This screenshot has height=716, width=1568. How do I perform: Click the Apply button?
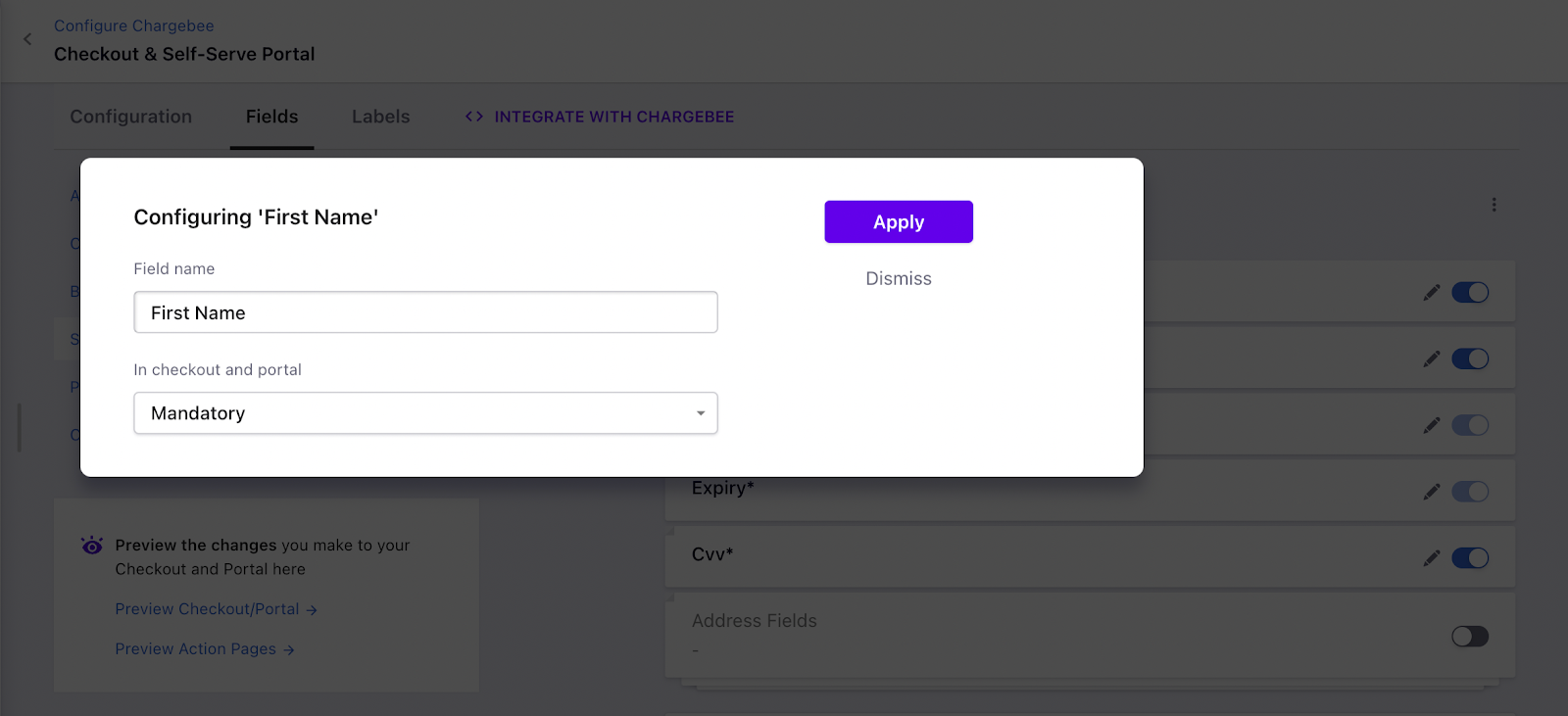[x=899, y=222]
